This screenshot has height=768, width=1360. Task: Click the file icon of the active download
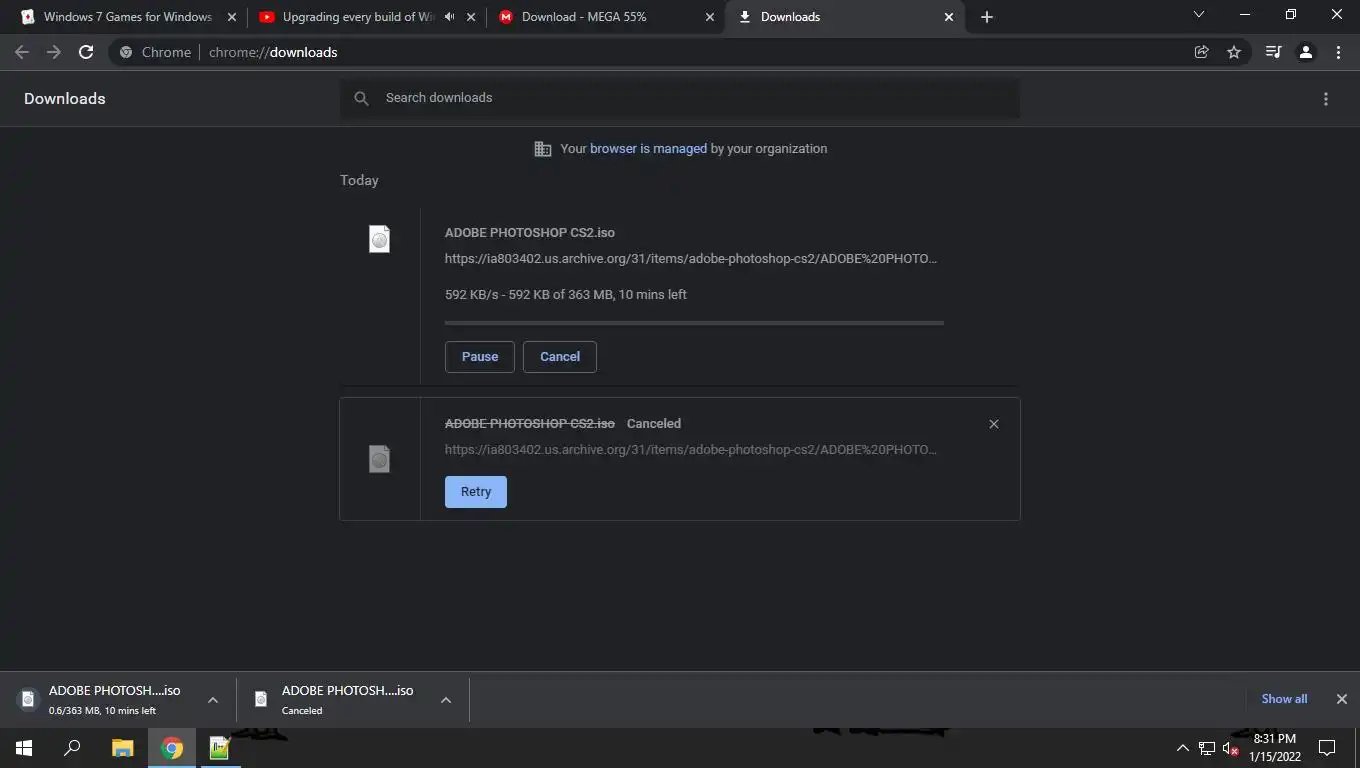(379, 238)
